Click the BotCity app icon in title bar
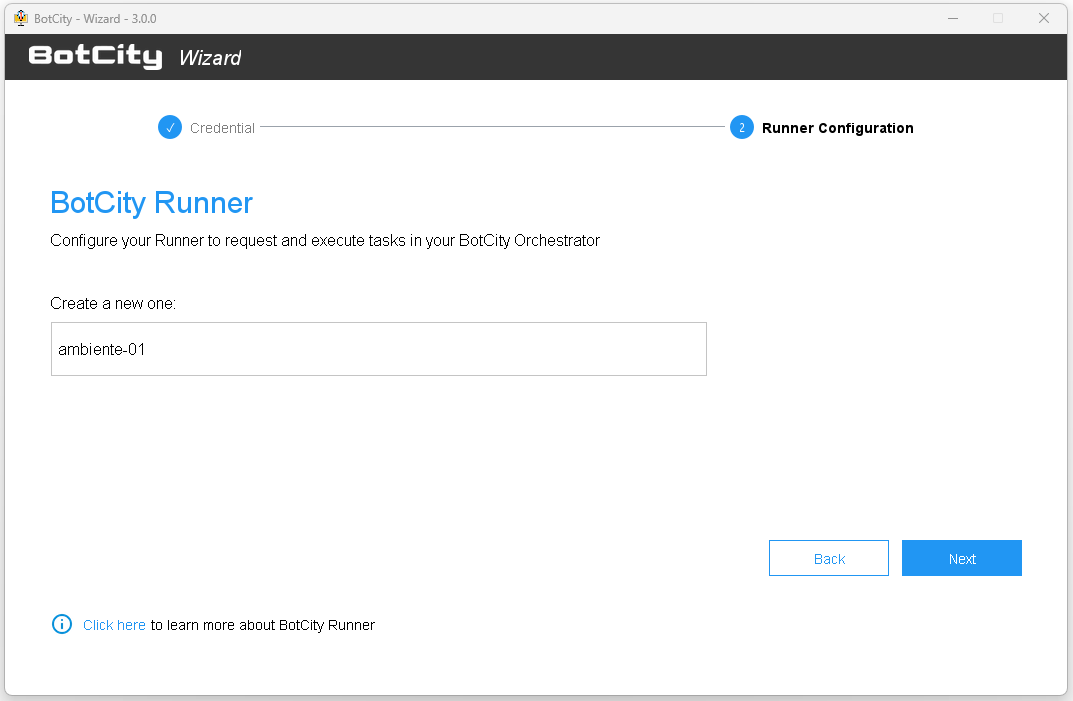 20,18
